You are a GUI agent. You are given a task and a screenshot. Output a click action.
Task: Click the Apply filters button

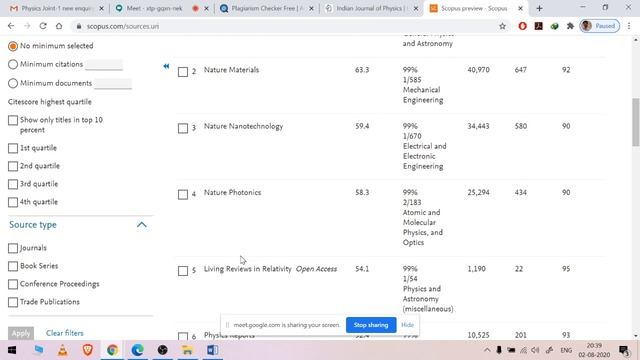(x=21, y=333)
